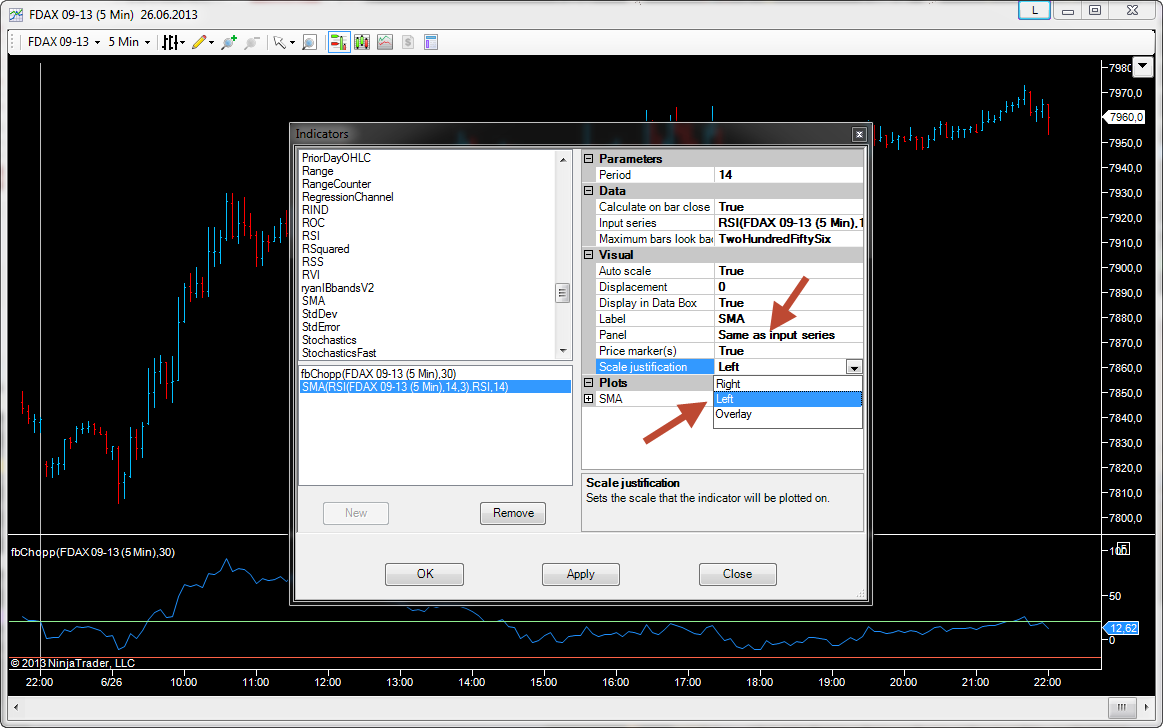Click the New button
This screenshot has height=728, width=1163.
356,513
